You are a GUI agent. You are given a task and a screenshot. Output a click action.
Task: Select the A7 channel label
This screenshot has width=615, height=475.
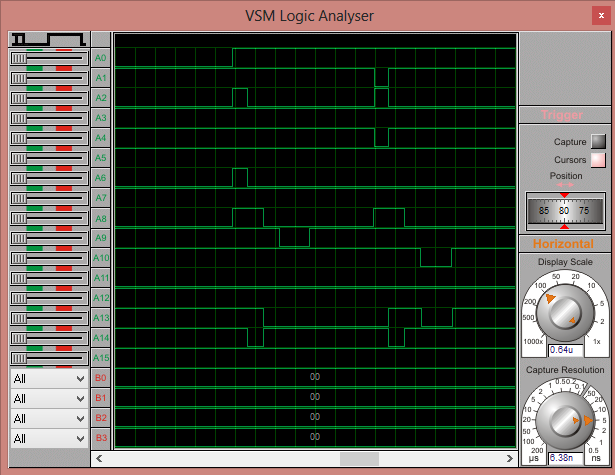(101, 198)
